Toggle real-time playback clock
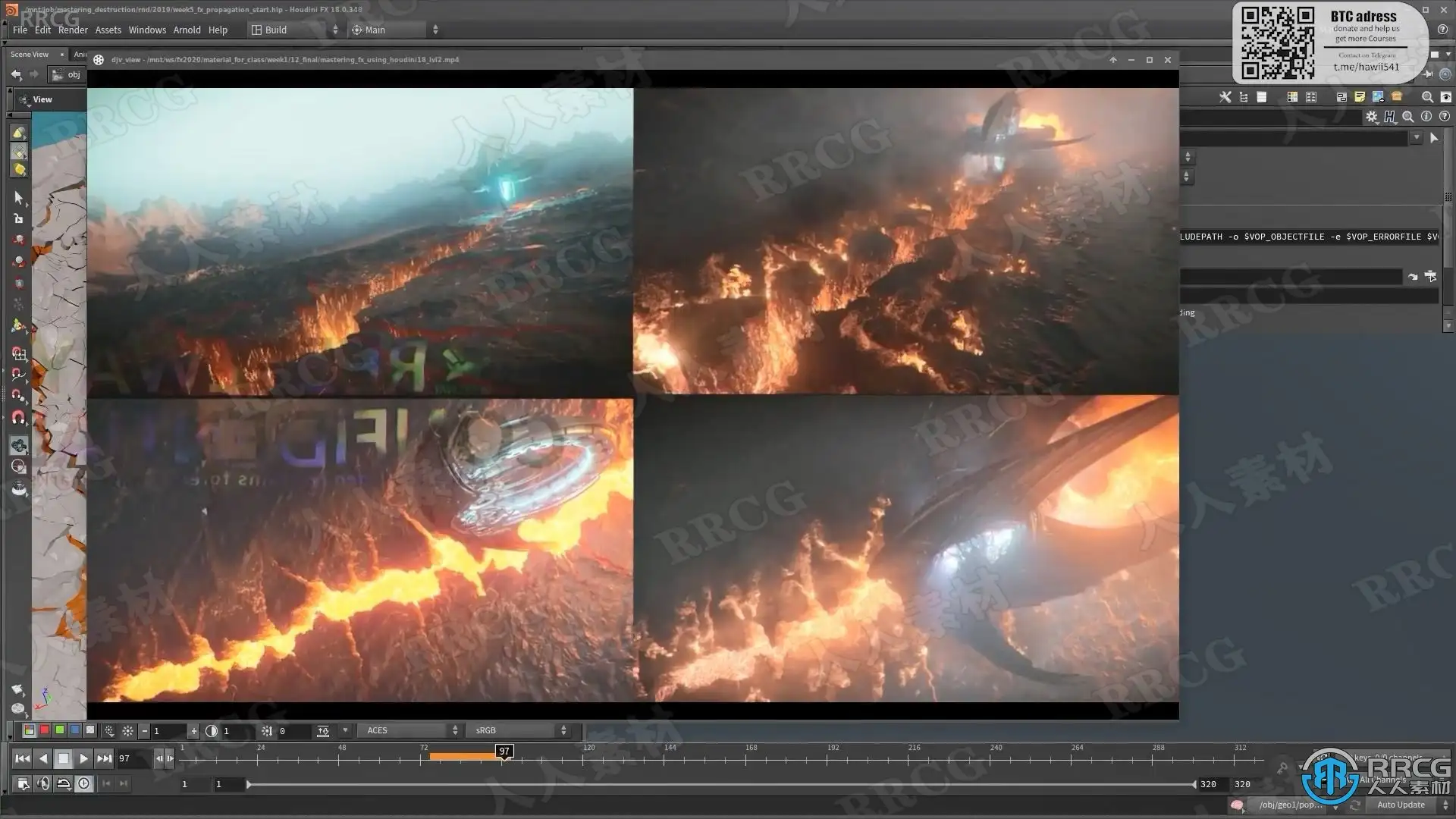 pyautogui.click(x=84, y=784)
